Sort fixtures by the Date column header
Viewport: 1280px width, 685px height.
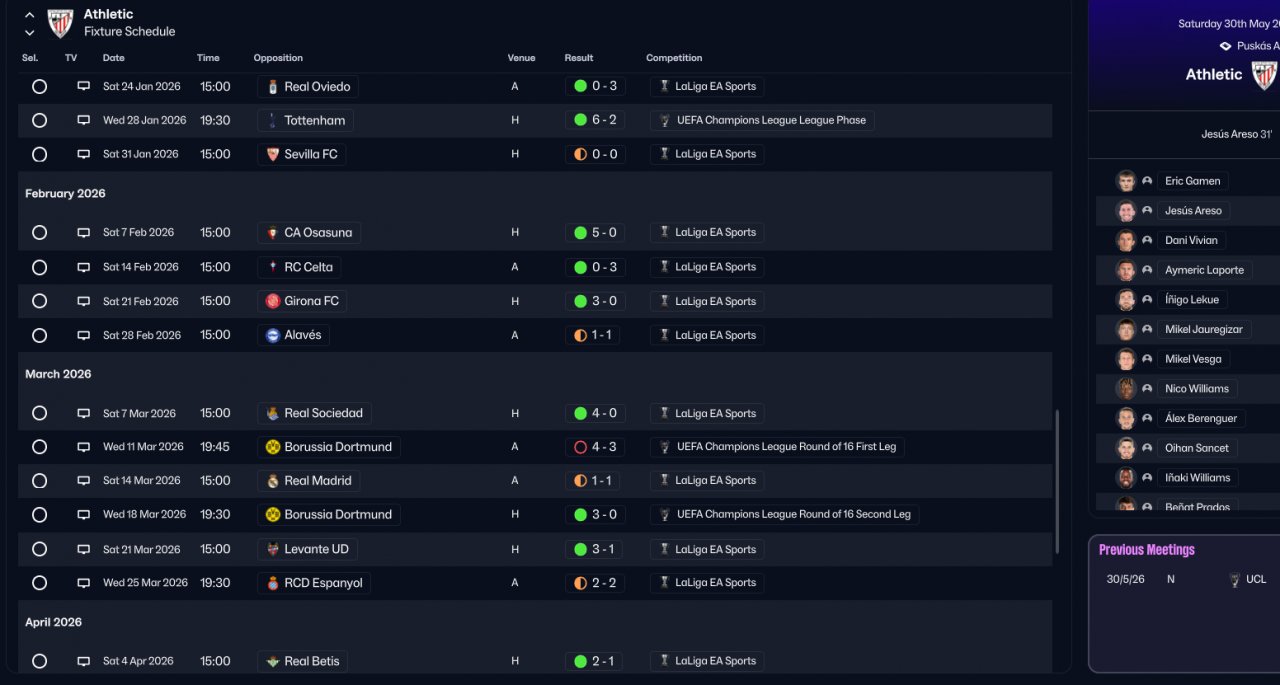(x=113, y=58)
